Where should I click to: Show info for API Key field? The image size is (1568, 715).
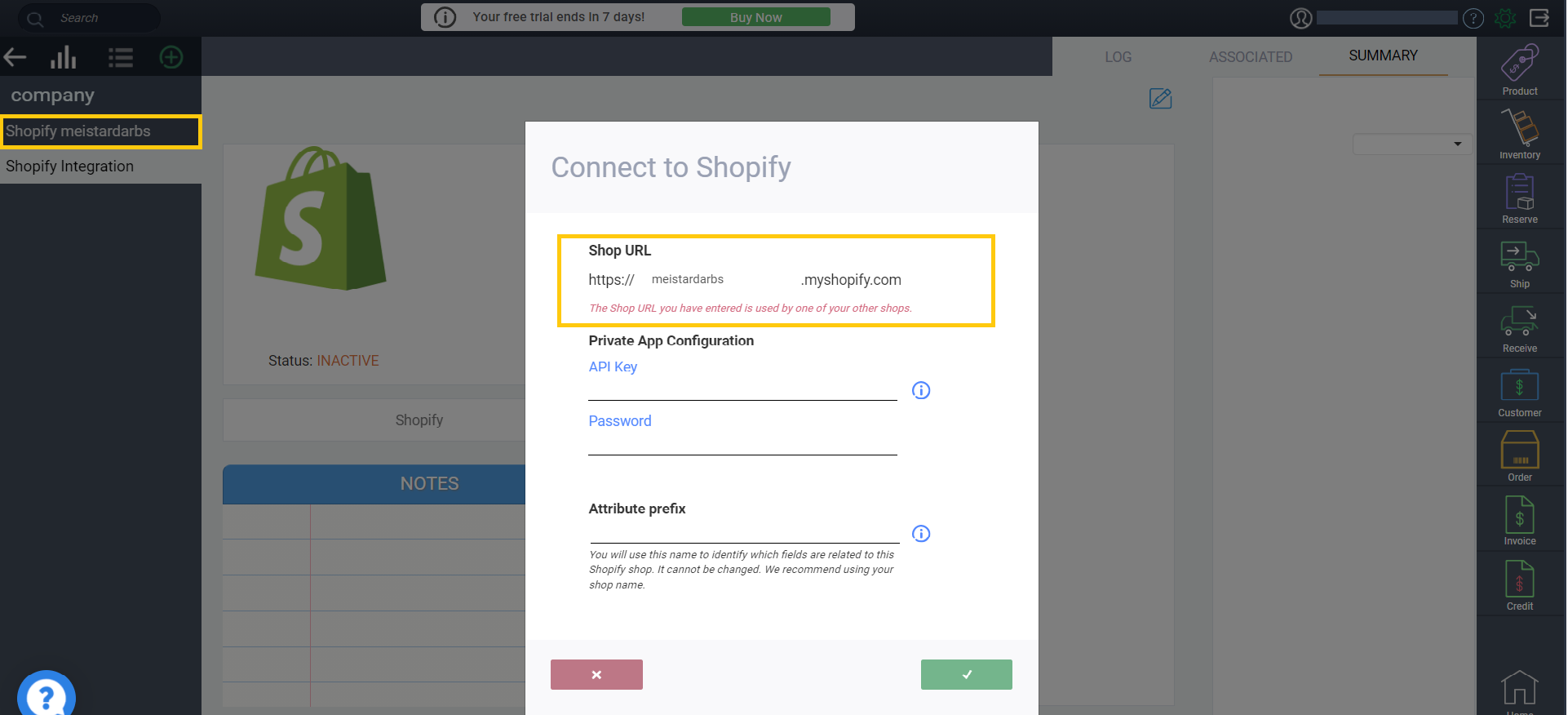(x=921, y=390)
